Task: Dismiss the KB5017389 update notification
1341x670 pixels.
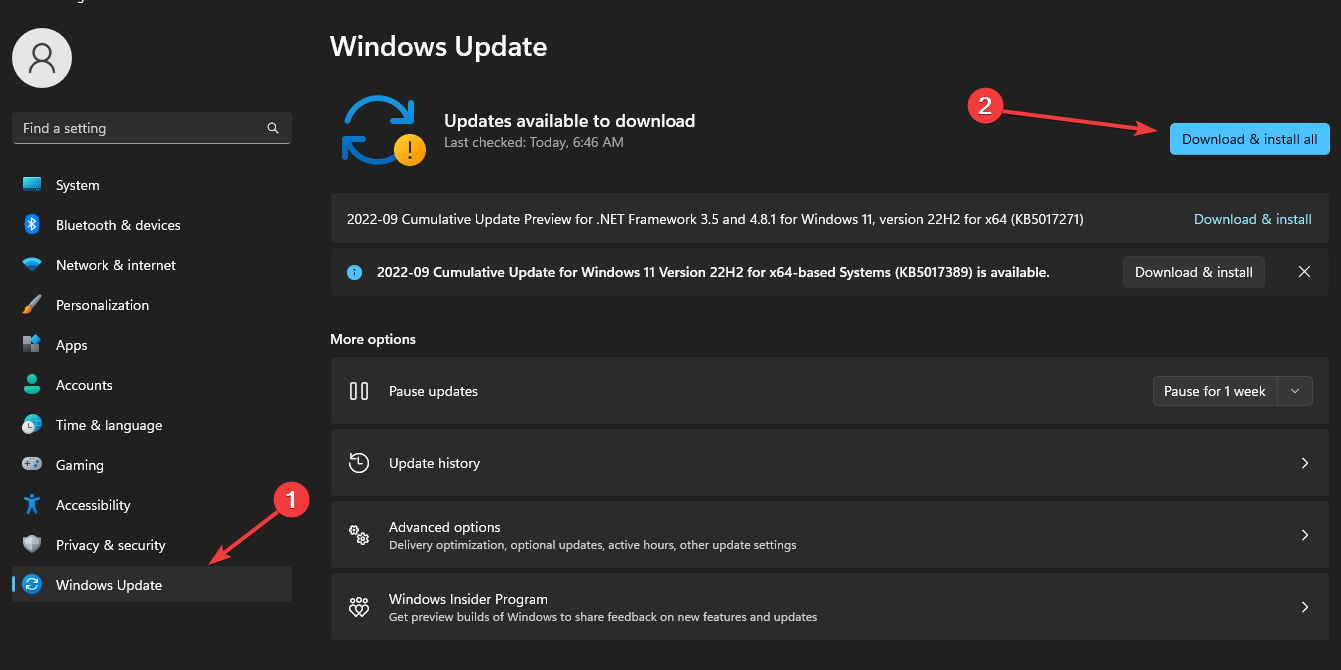Action: coord(1304,272)
